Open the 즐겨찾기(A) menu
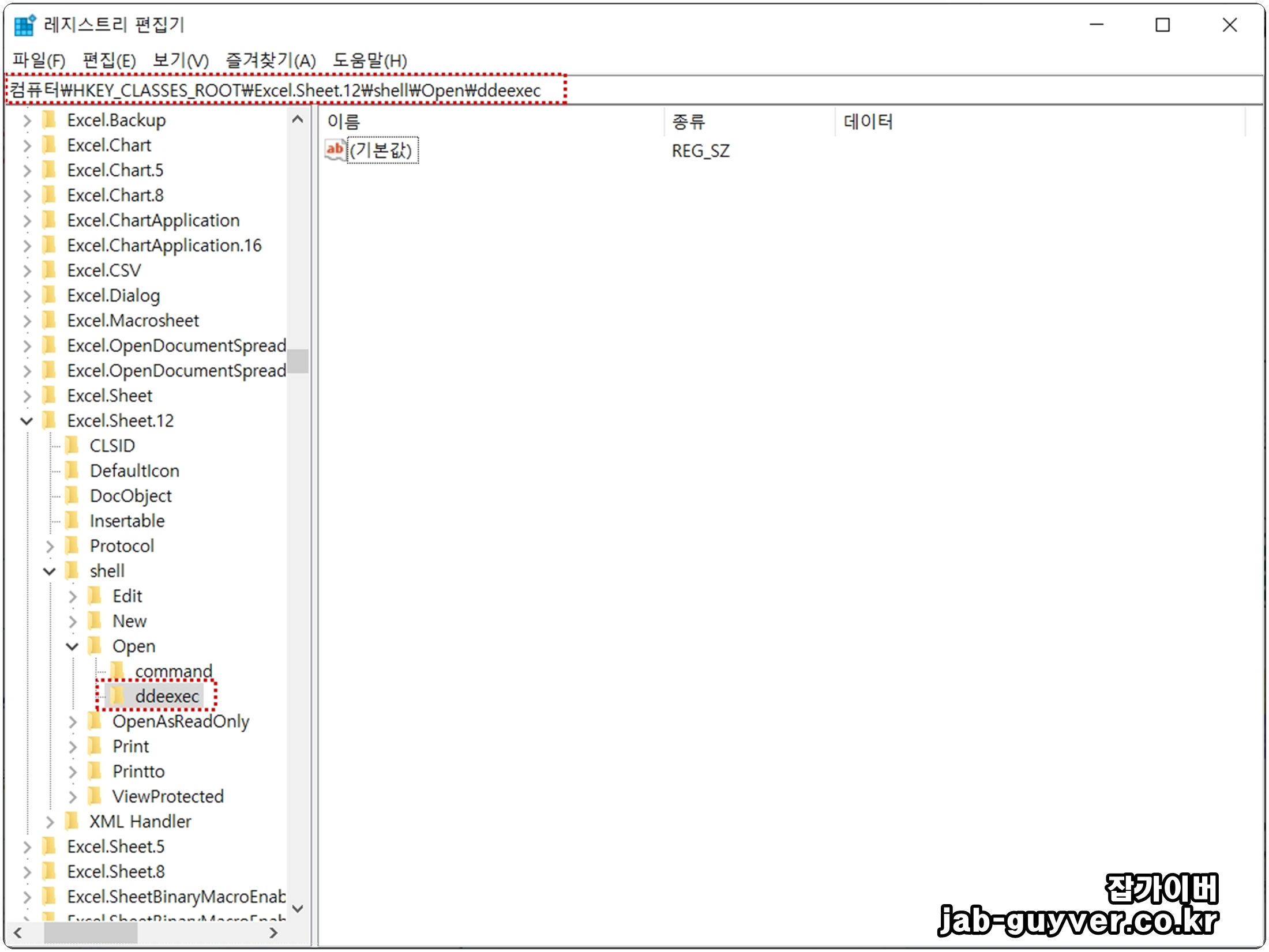 pos(271,60)
